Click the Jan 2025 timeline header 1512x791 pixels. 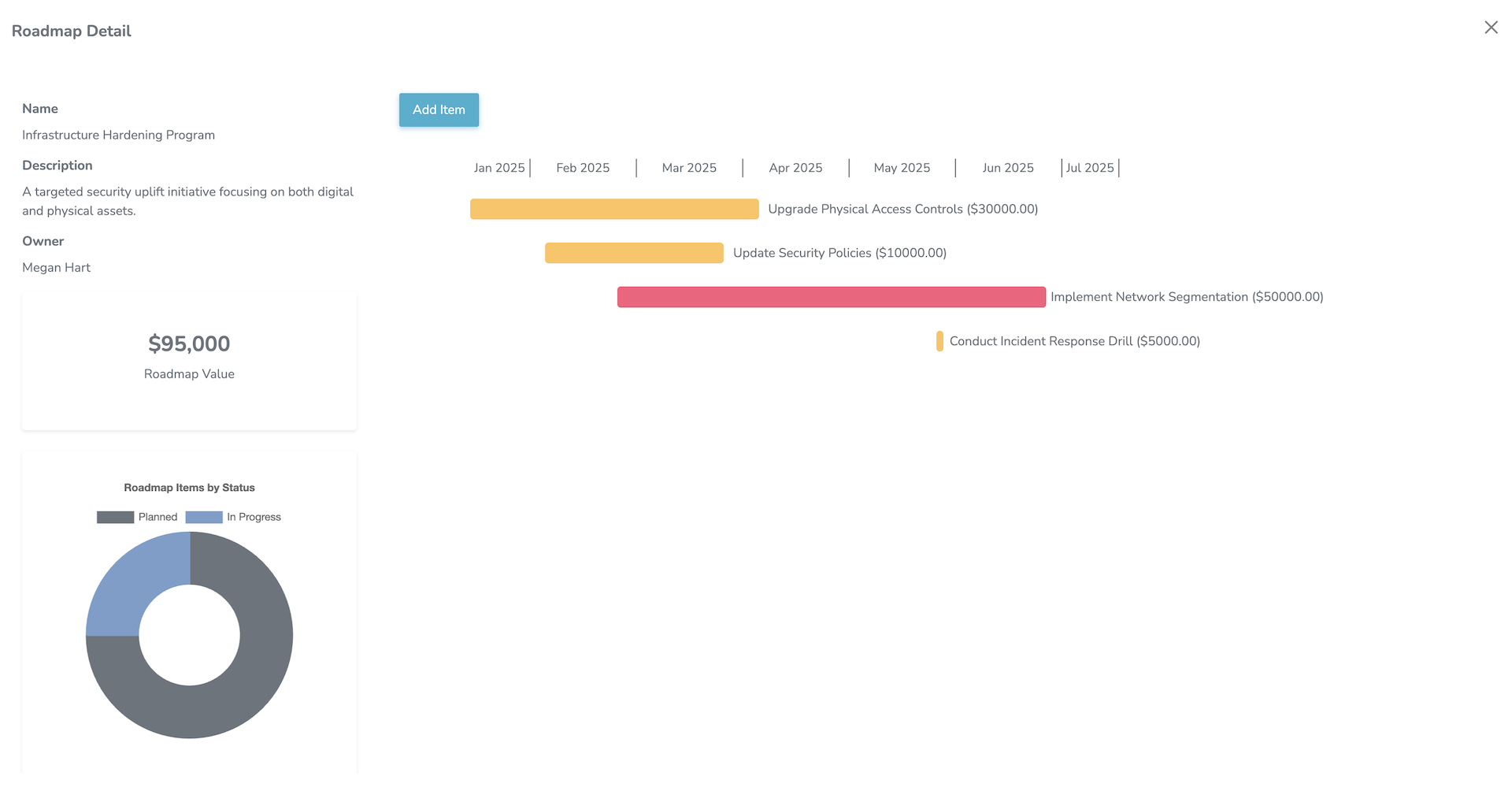(x=499, y=168)
